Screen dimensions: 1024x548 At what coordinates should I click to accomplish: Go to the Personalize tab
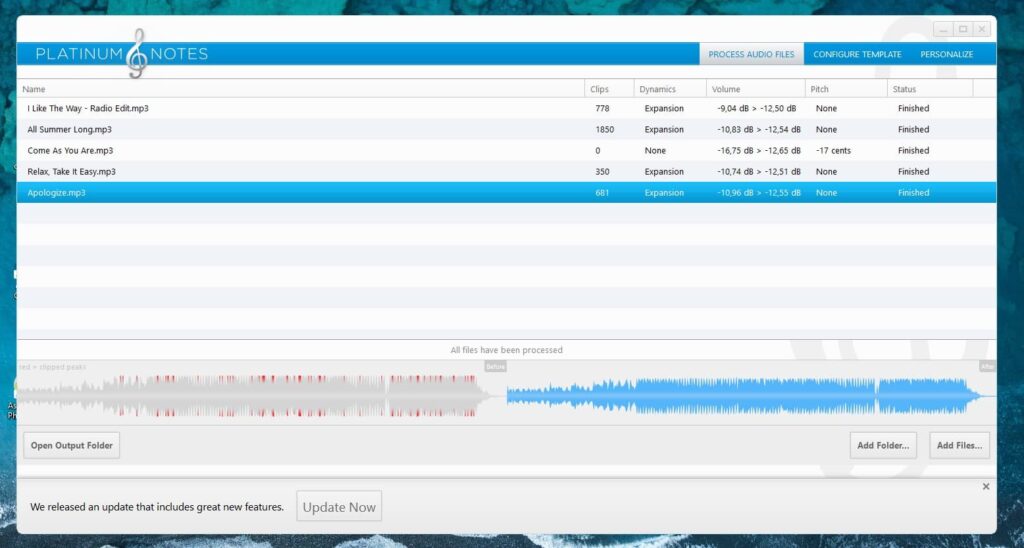pos(946,54)
